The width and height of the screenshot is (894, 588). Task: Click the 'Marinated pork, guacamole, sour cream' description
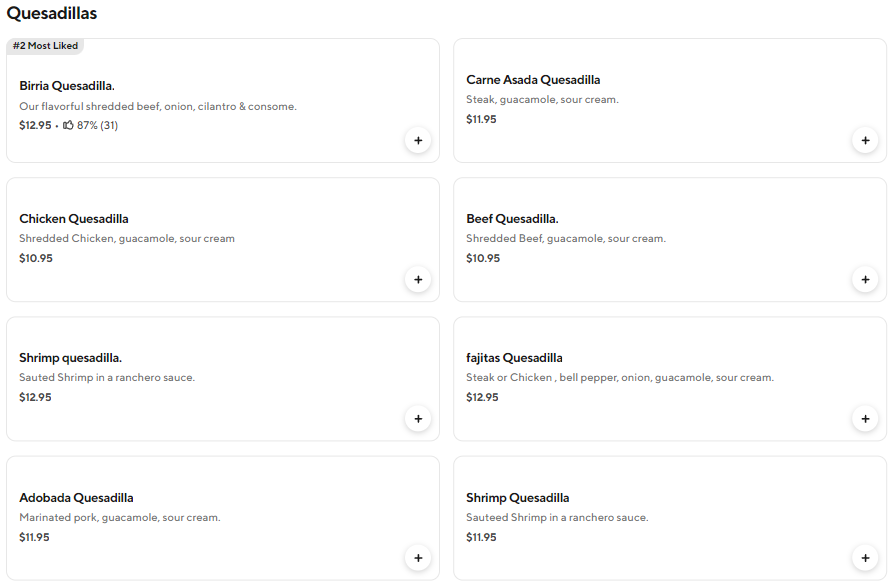point(120,518)
